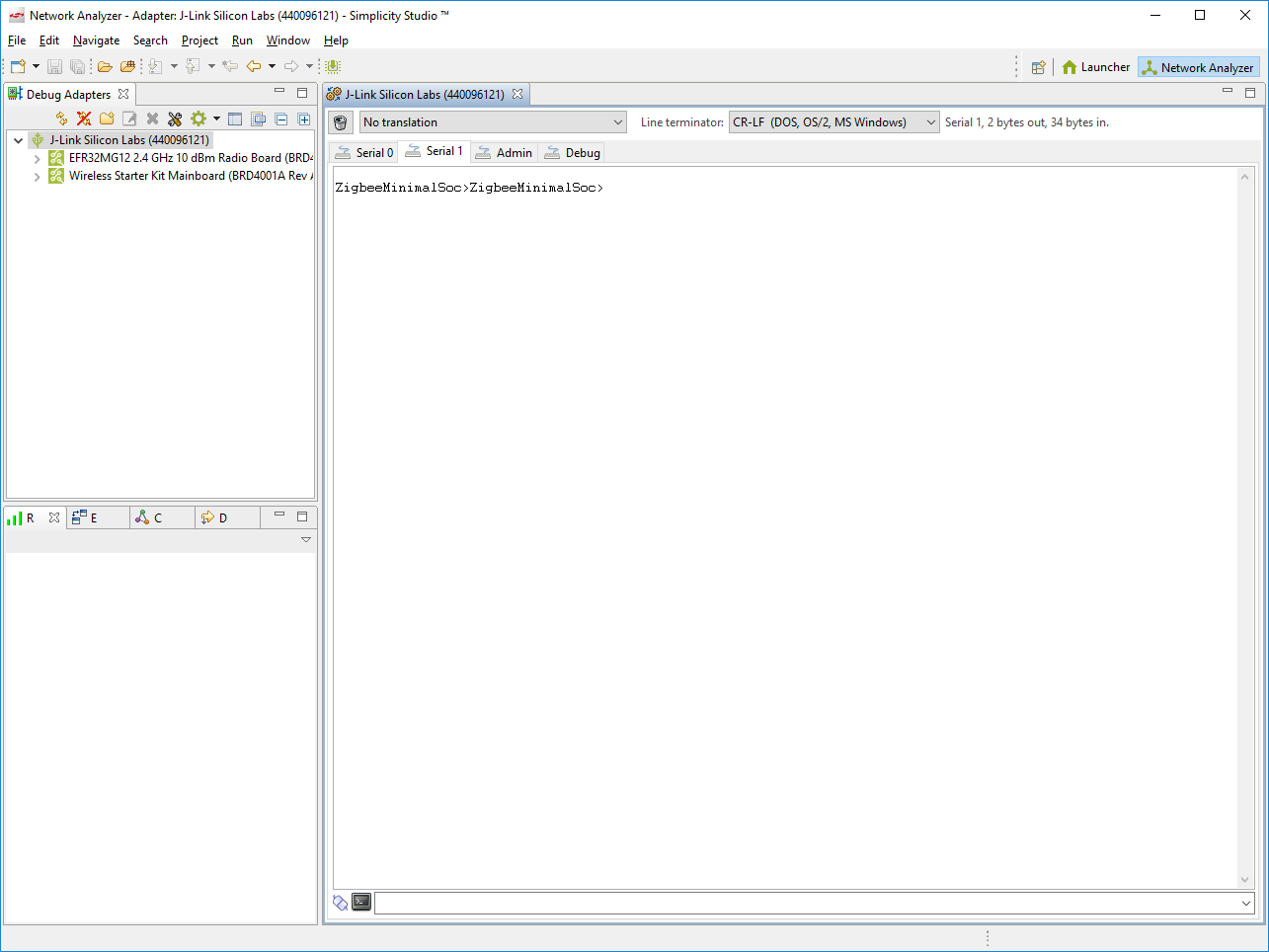Image resolution: width=1269 pixels, height=952 pixels.
Task: Close the Debug Adapters view tab
Action: 123,94
